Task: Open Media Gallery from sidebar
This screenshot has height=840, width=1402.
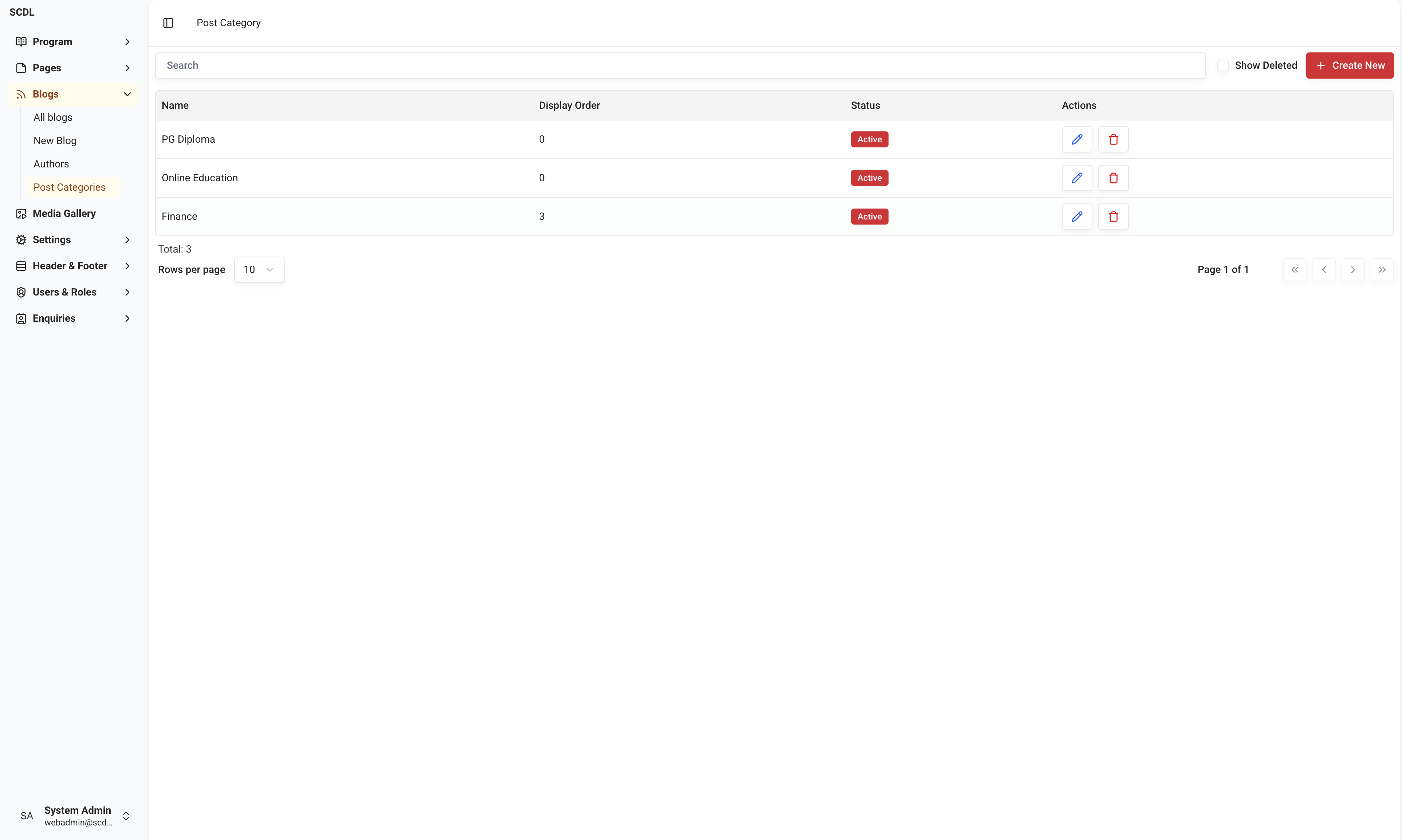Action: (x=64, y=213)
